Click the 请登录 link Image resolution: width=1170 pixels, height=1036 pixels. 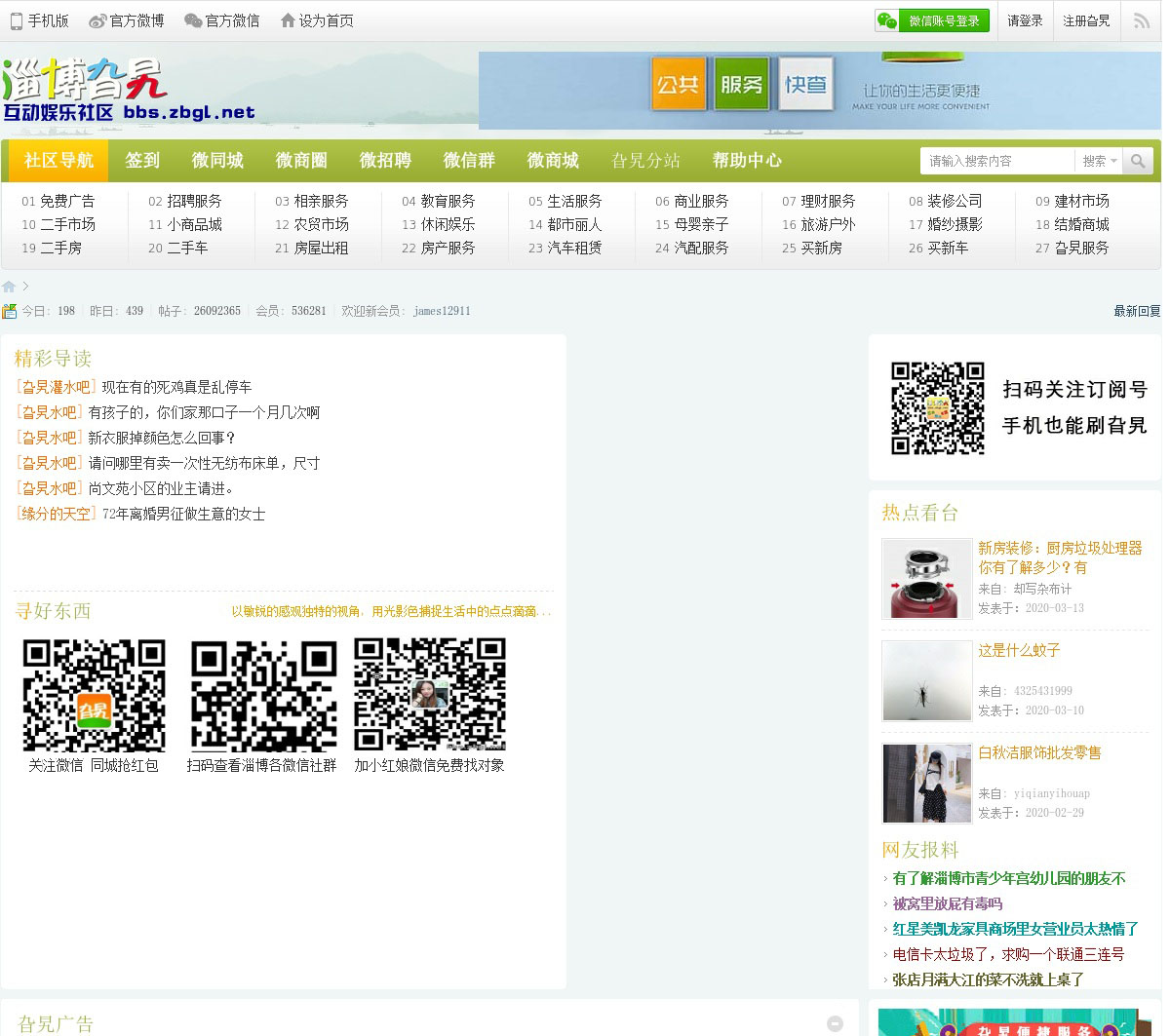1025,20
